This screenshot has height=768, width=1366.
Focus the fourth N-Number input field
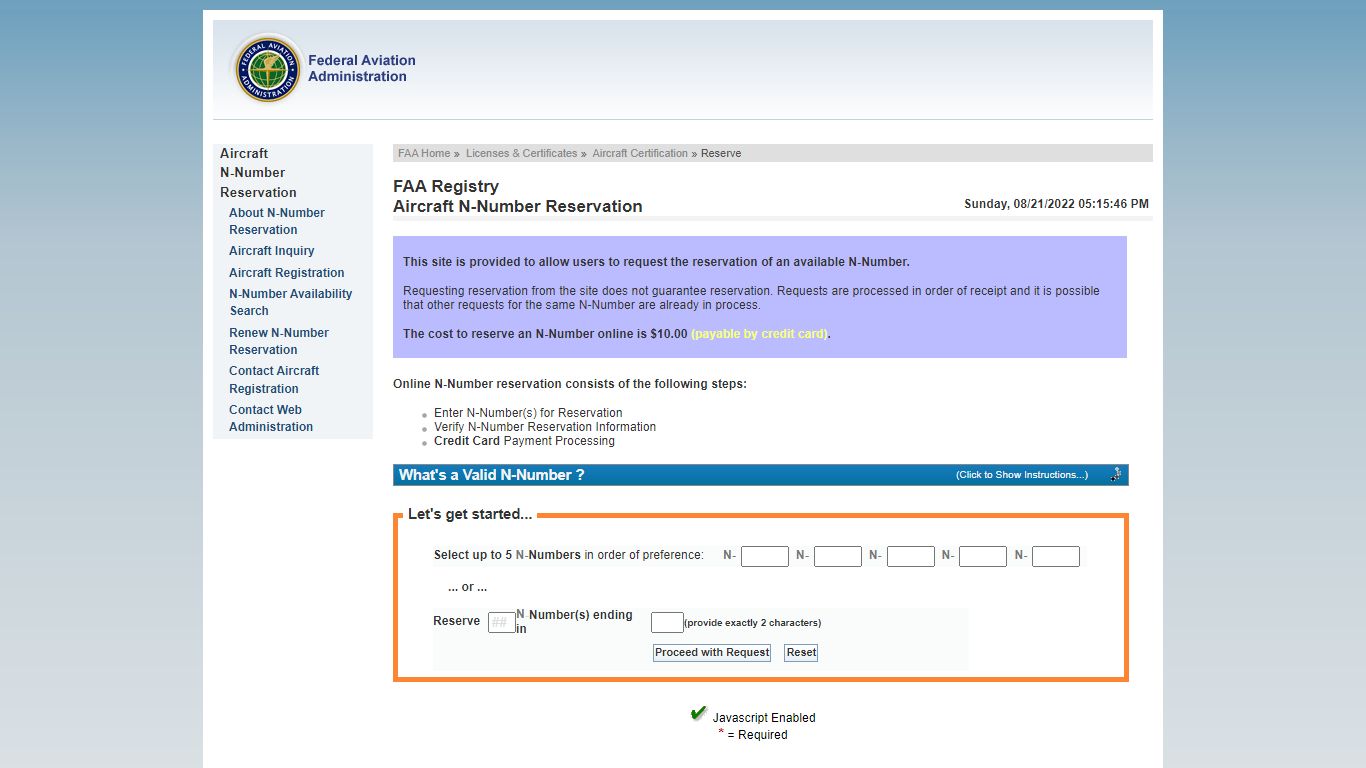point(983,556)
